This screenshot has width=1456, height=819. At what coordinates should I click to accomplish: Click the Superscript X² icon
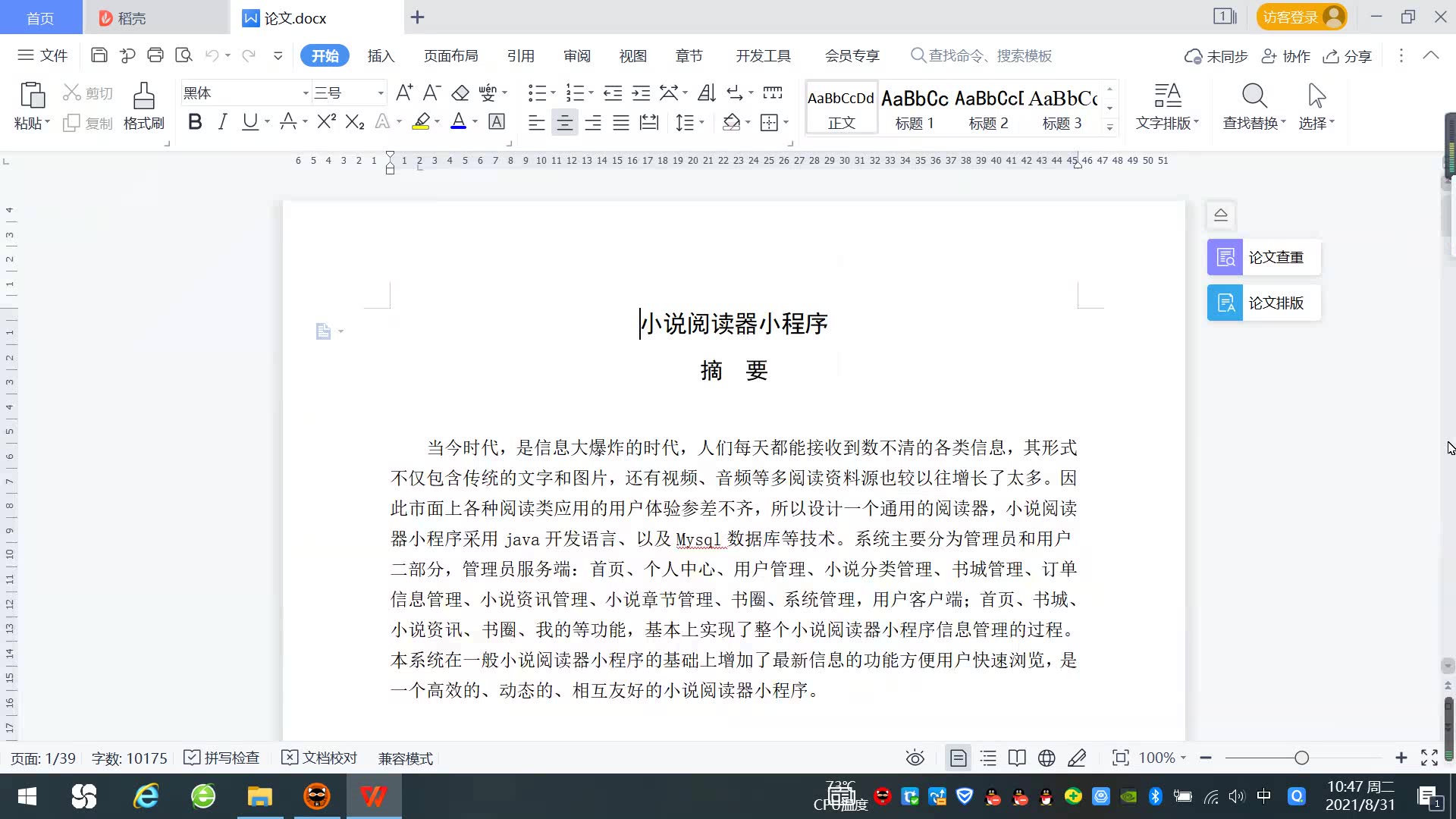(x=326, y=122)
